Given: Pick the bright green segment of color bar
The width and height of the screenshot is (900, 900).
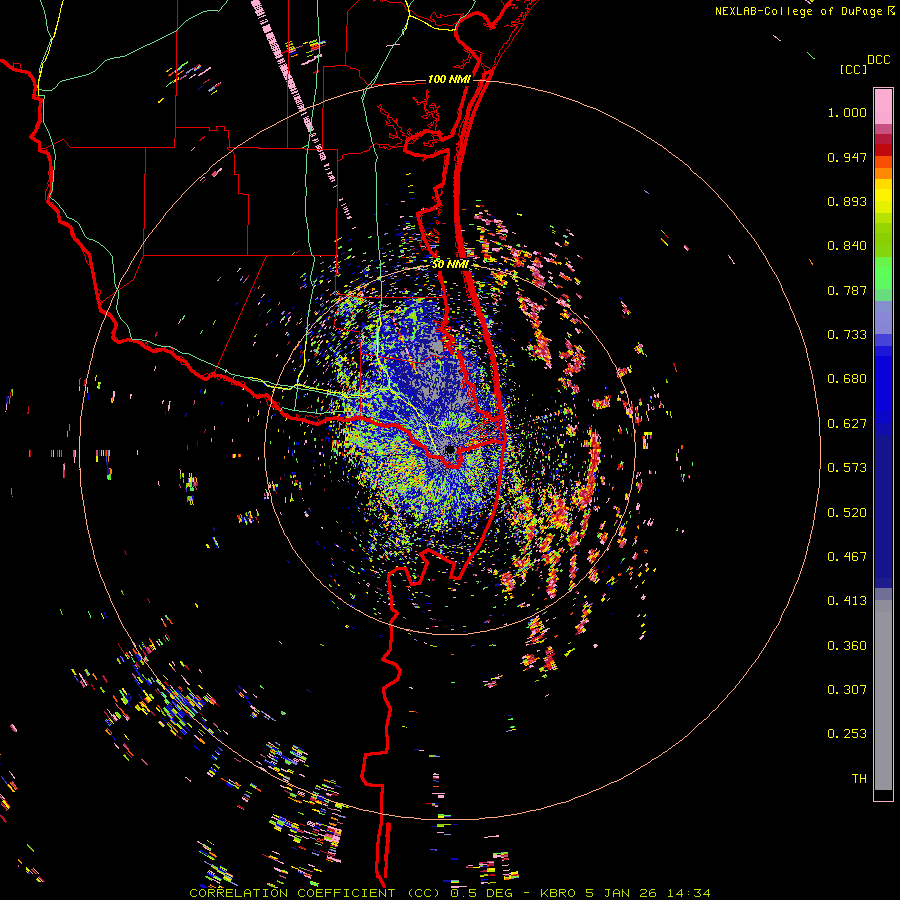Looking at the screenshot, I should coord(883,273).
